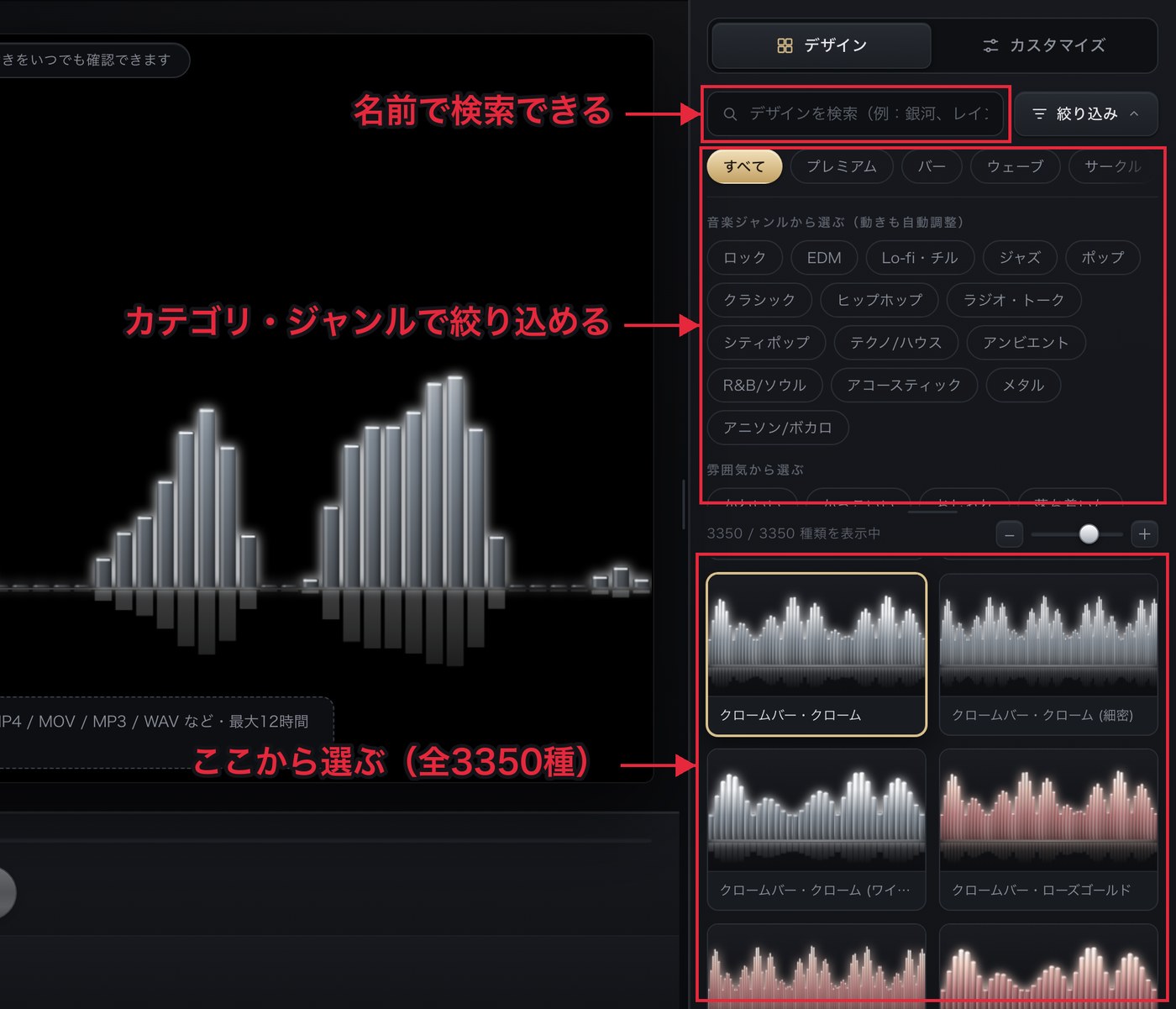Choose the シティポップ genre chip

pyautogui.click(x=766, y=343)
